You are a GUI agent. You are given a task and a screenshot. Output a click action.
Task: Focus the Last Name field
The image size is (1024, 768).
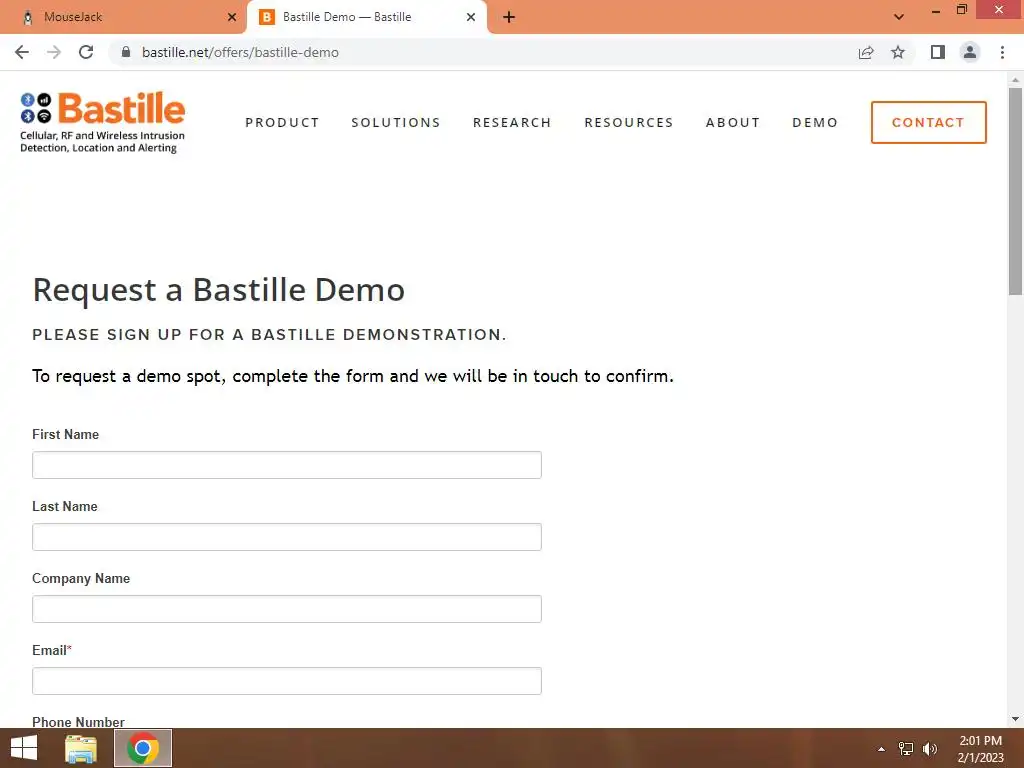[x=287, y=537]
